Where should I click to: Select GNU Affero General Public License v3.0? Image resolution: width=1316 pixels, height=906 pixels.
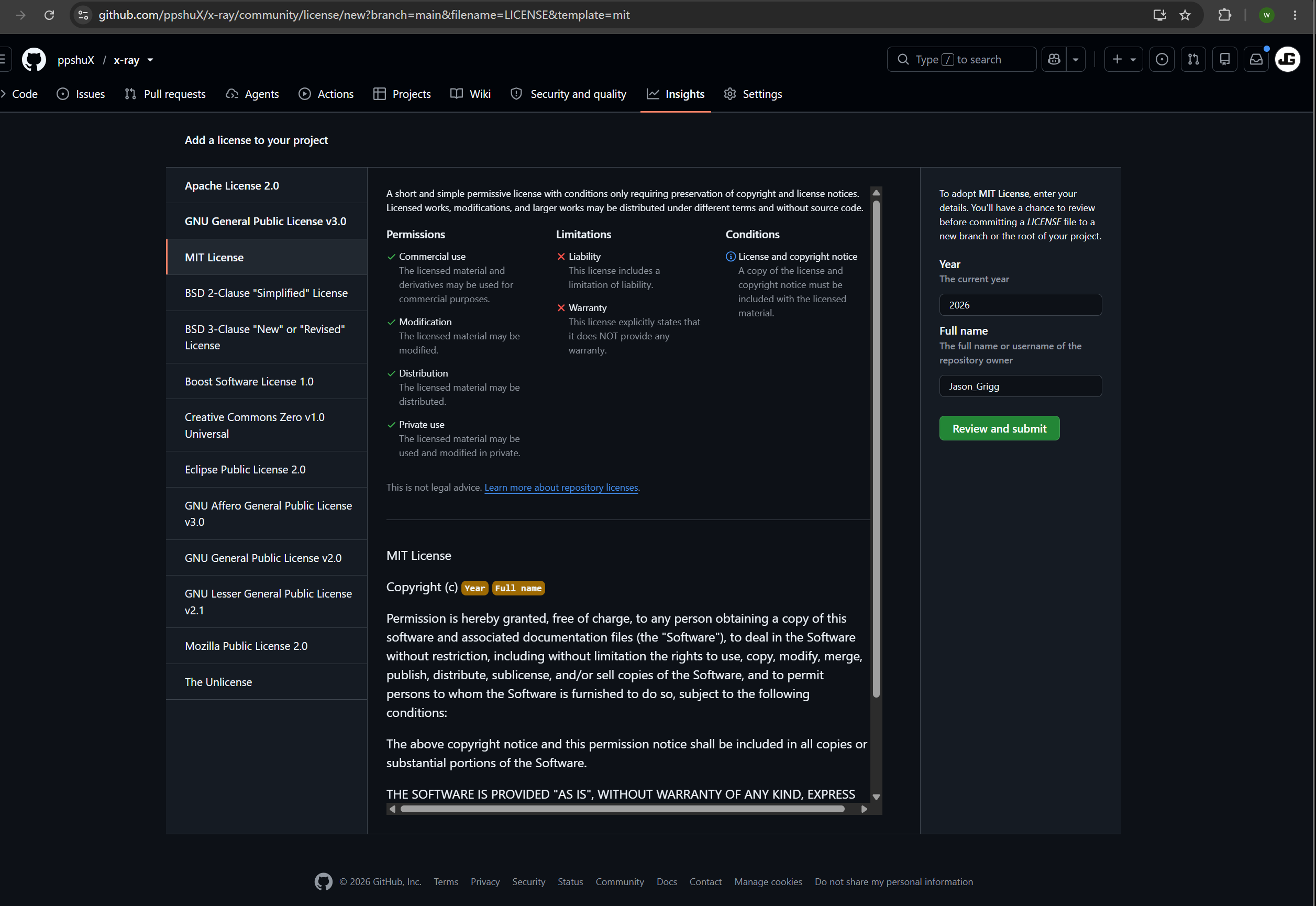point(267,514)
